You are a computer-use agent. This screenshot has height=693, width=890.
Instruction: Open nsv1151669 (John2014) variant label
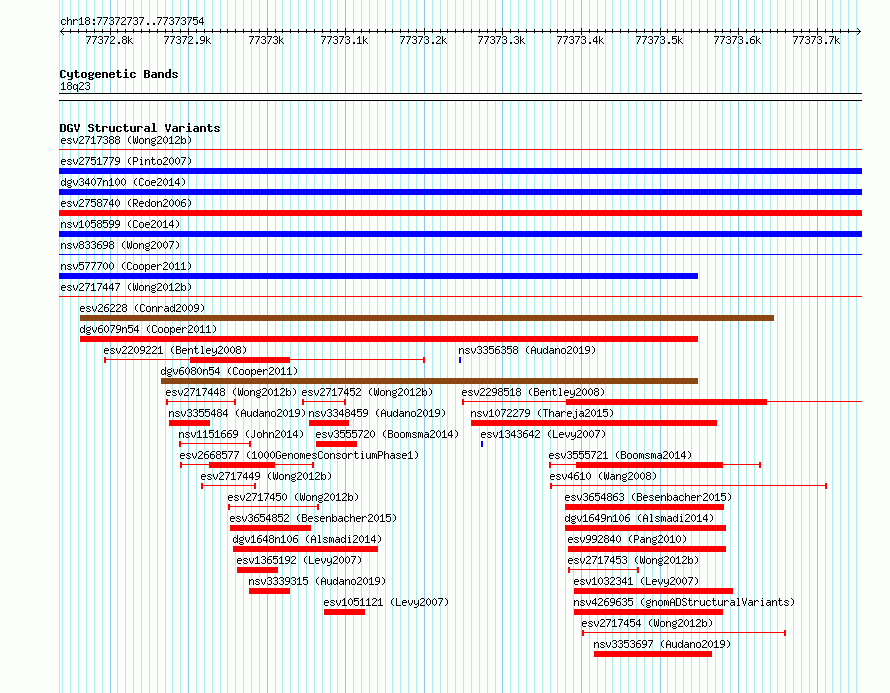tap(241, 434)
